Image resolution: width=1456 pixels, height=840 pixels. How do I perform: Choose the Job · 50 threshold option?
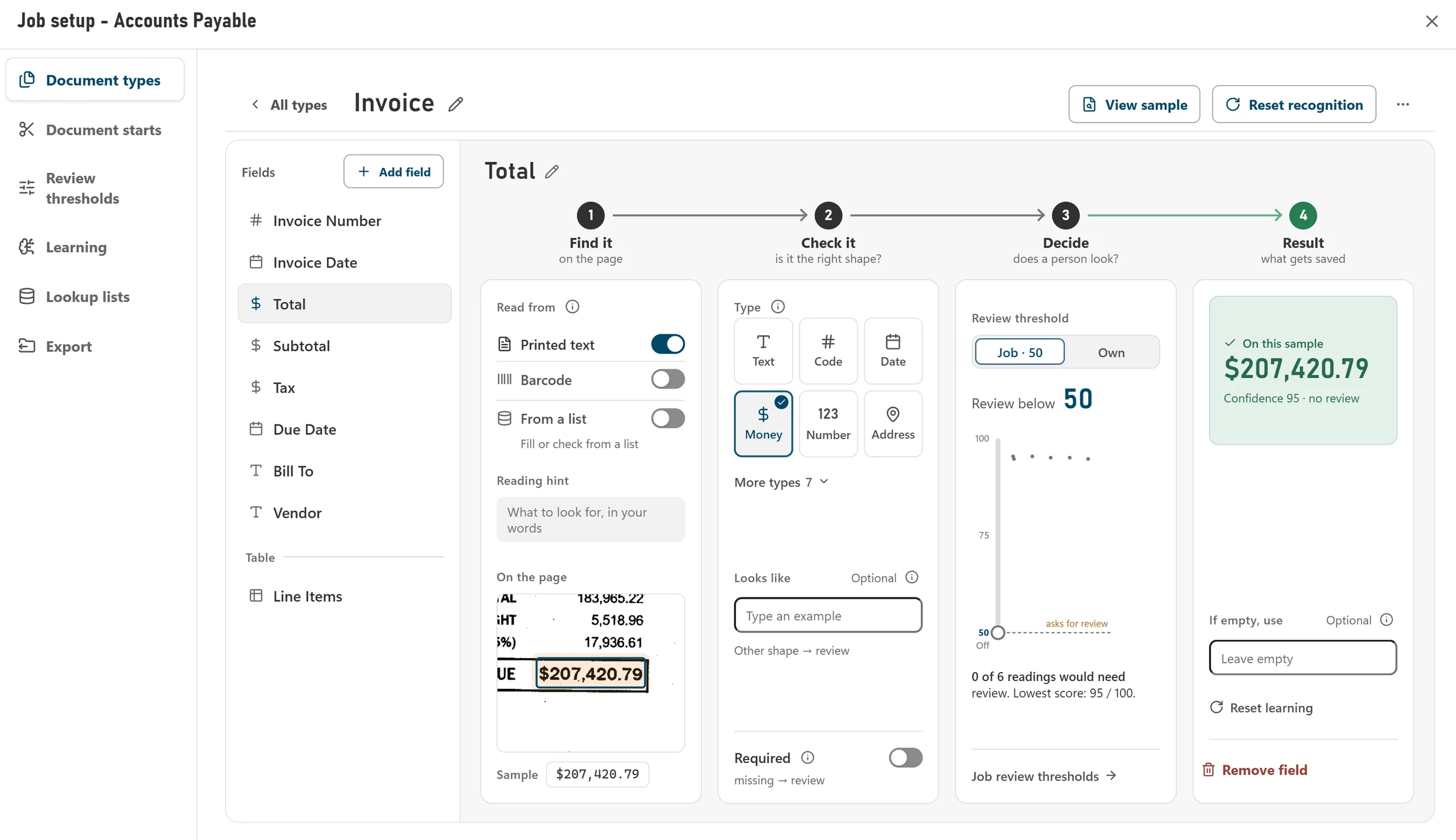pos(1020,352)
